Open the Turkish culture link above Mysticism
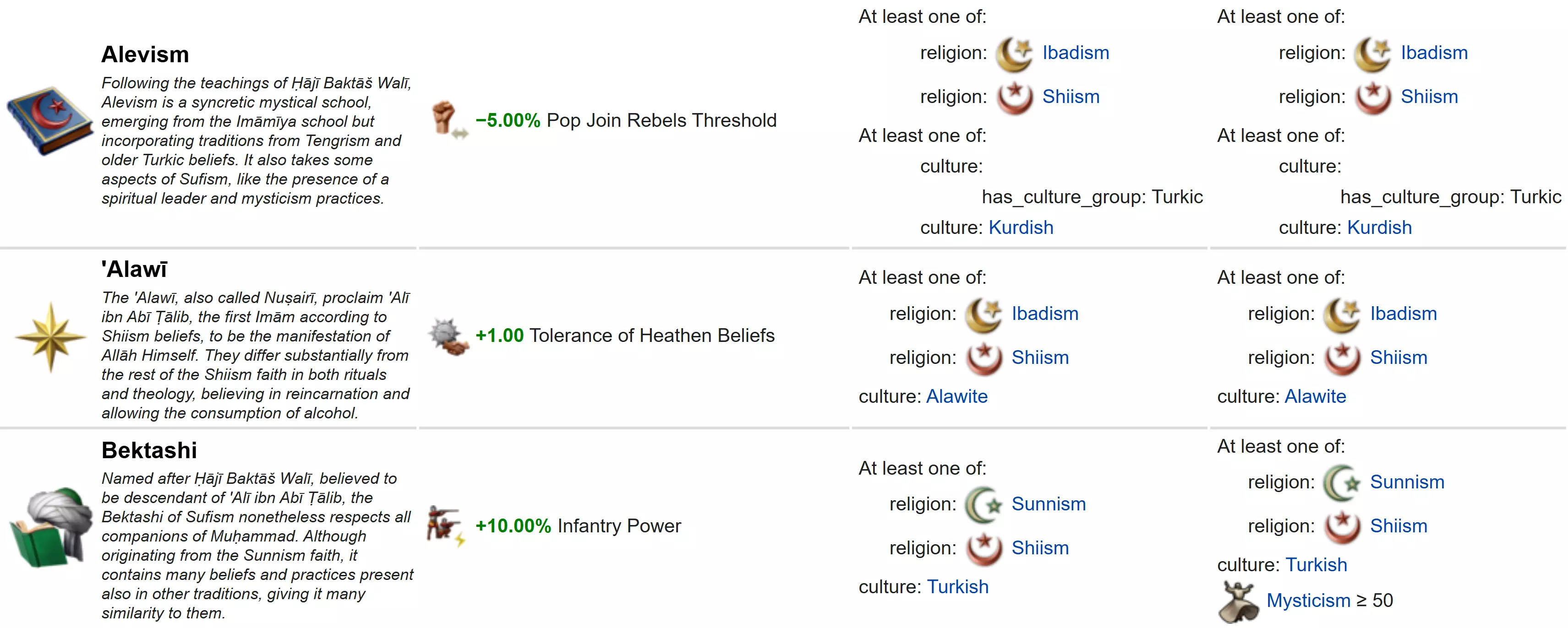This screenshot has height=628, width=1568. (1316, 565)
